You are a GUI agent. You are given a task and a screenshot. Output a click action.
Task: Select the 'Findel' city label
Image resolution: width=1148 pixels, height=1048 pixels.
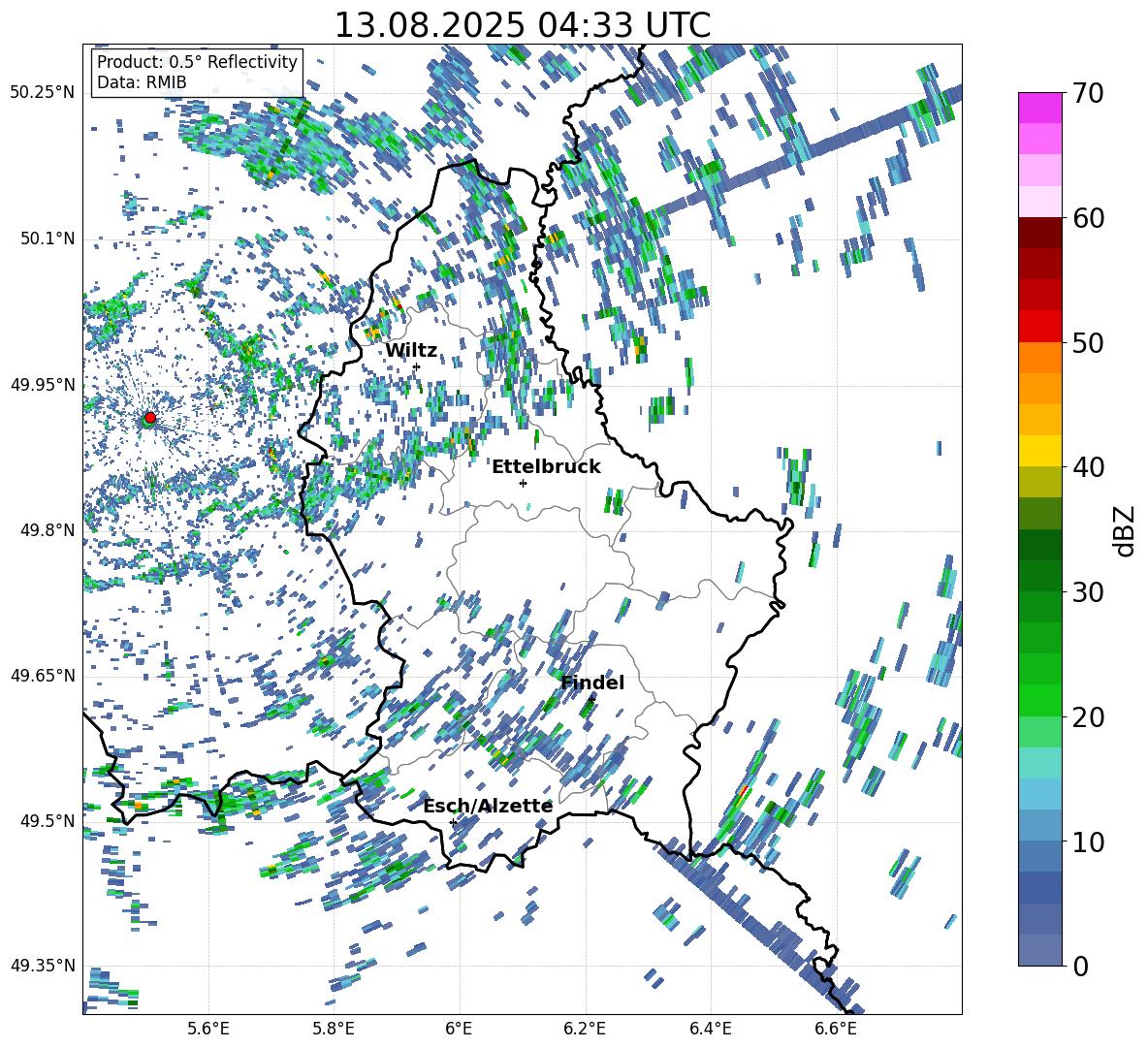coord(592,683)
